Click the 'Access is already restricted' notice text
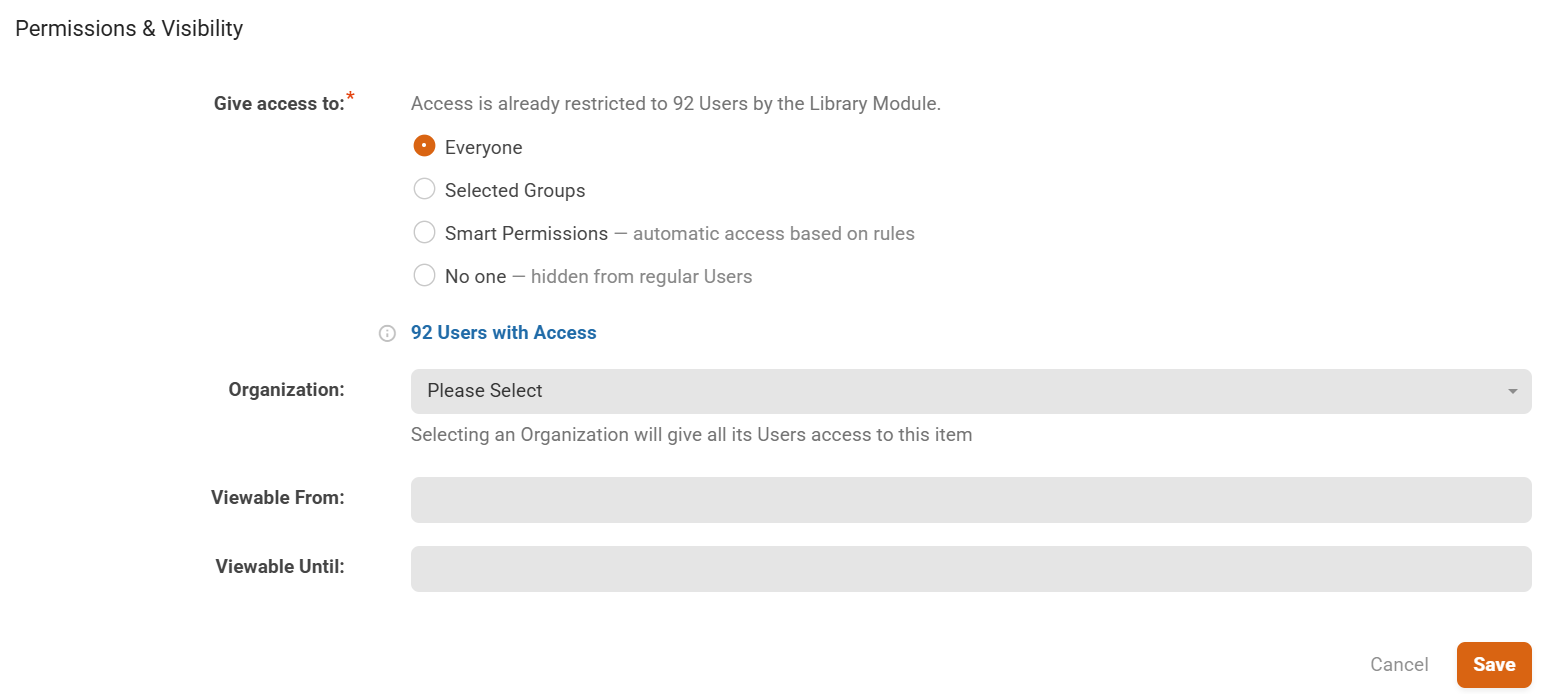 [676, 103]
